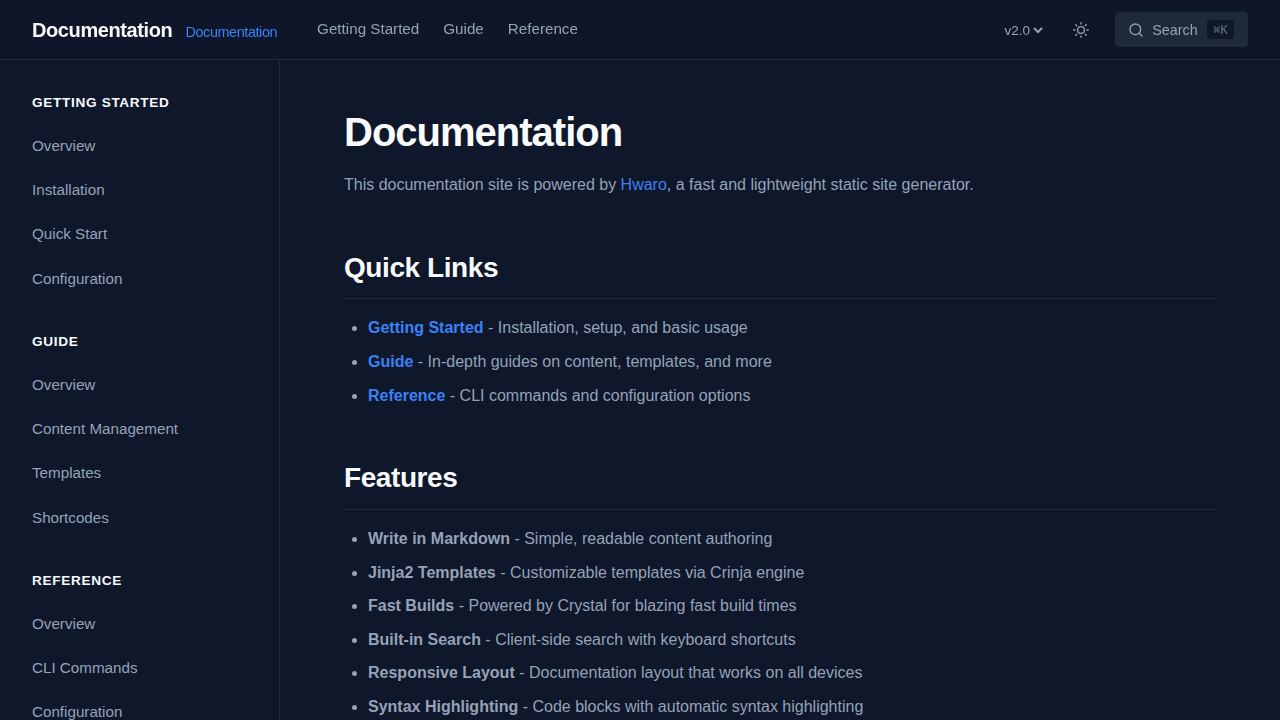Open the v2.0 version dropdown
Image resolution: width=1280 pixels, height=720 pixels.
[1022, 30]
